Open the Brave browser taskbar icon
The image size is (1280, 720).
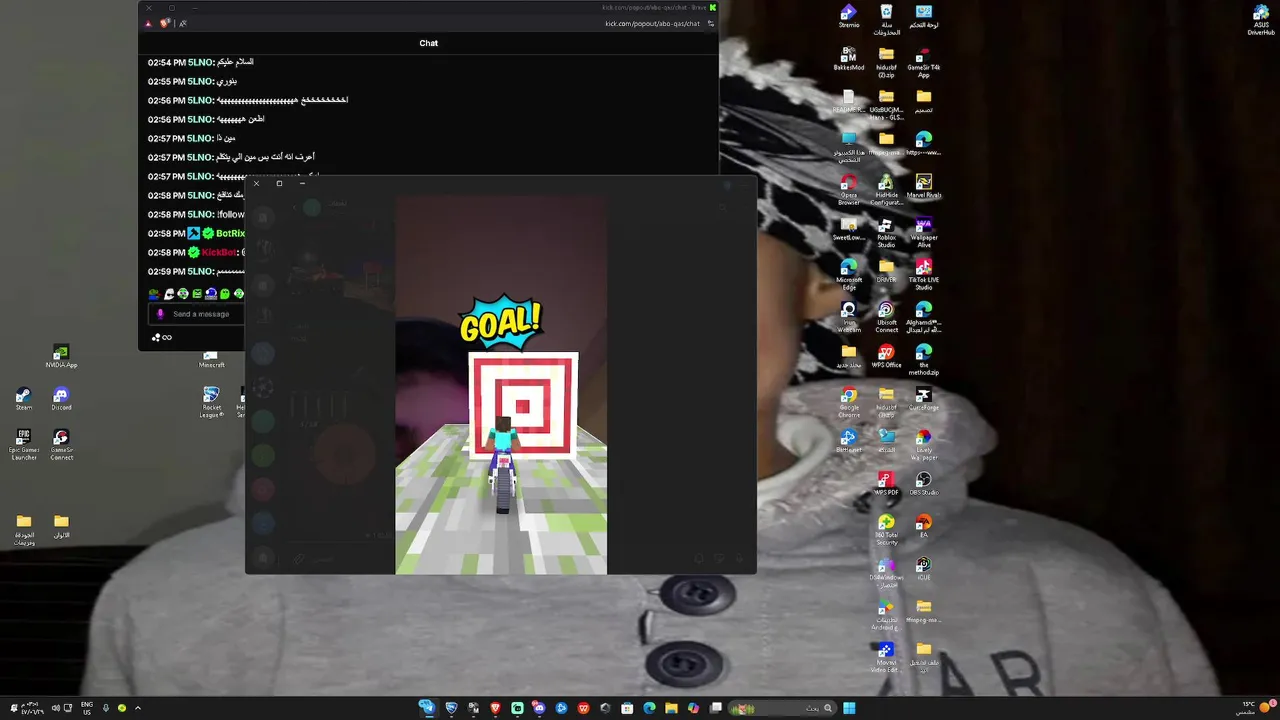[x=495, y=708]
